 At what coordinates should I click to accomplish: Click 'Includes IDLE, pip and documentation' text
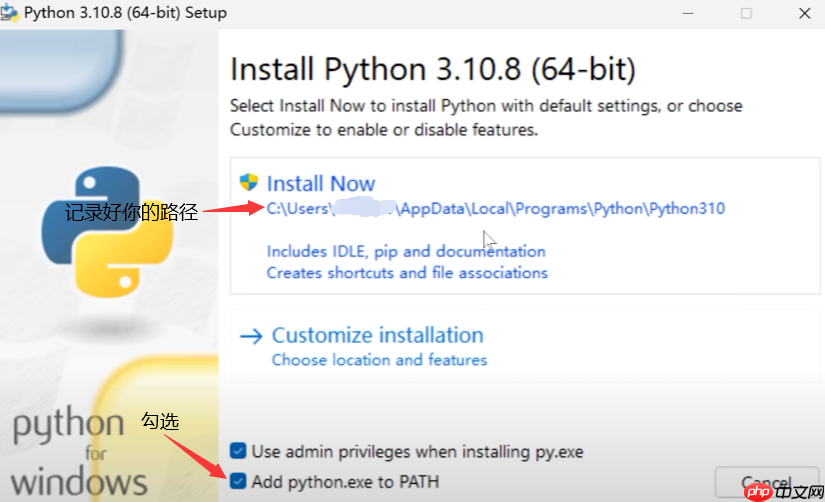[x=406, y=251]
